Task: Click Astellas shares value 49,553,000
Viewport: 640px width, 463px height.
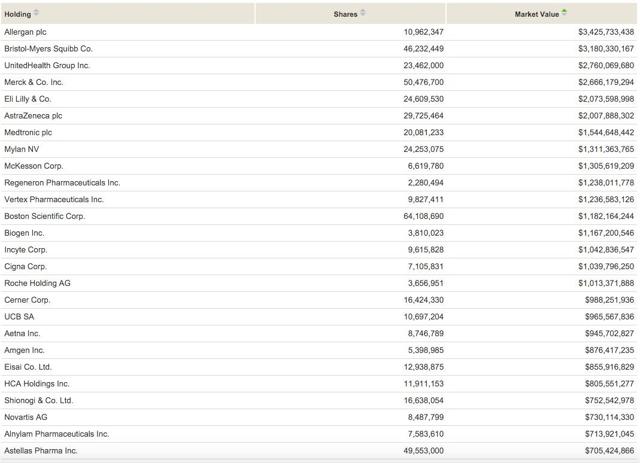Action: pos(423,450)
